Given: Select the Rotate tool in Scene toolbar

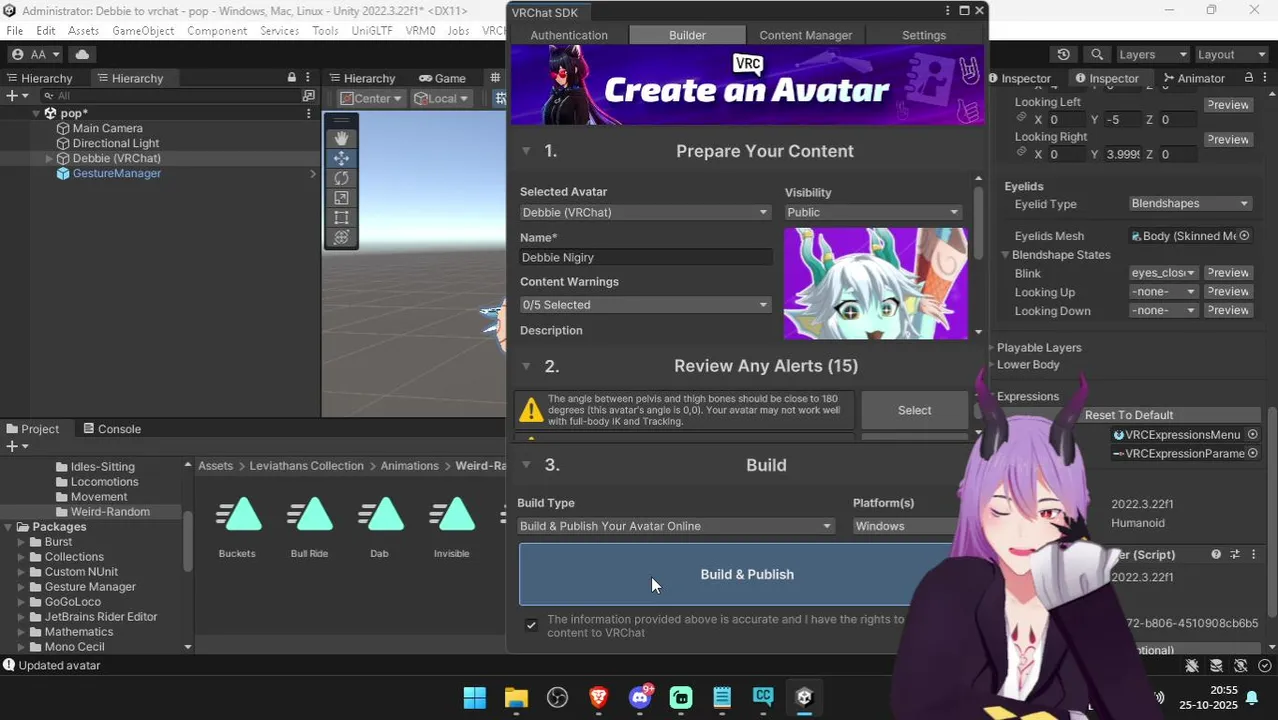Looking at the screenshot, I should pos(341,178).
